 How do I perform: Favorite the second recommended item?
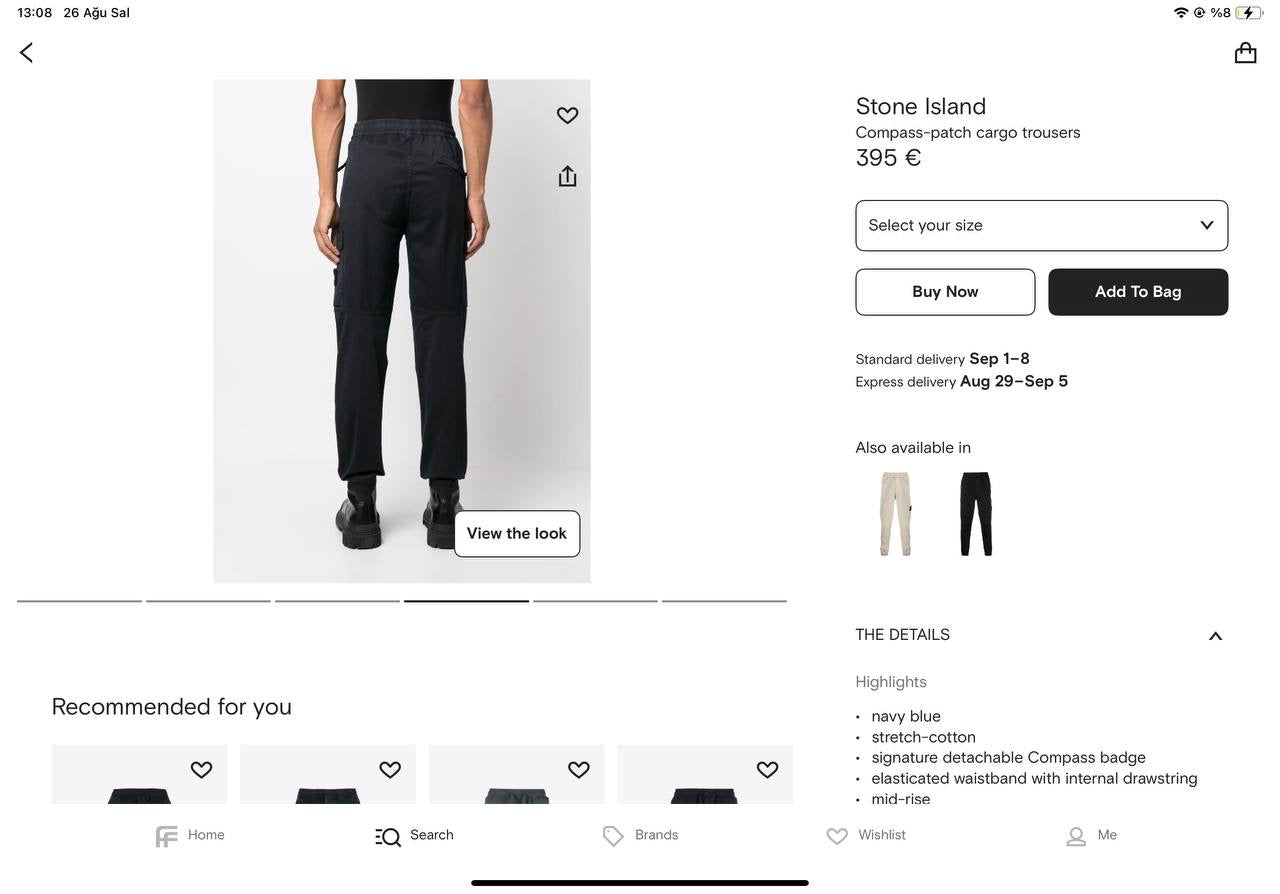pyautogui.click(x=390, y=770)
